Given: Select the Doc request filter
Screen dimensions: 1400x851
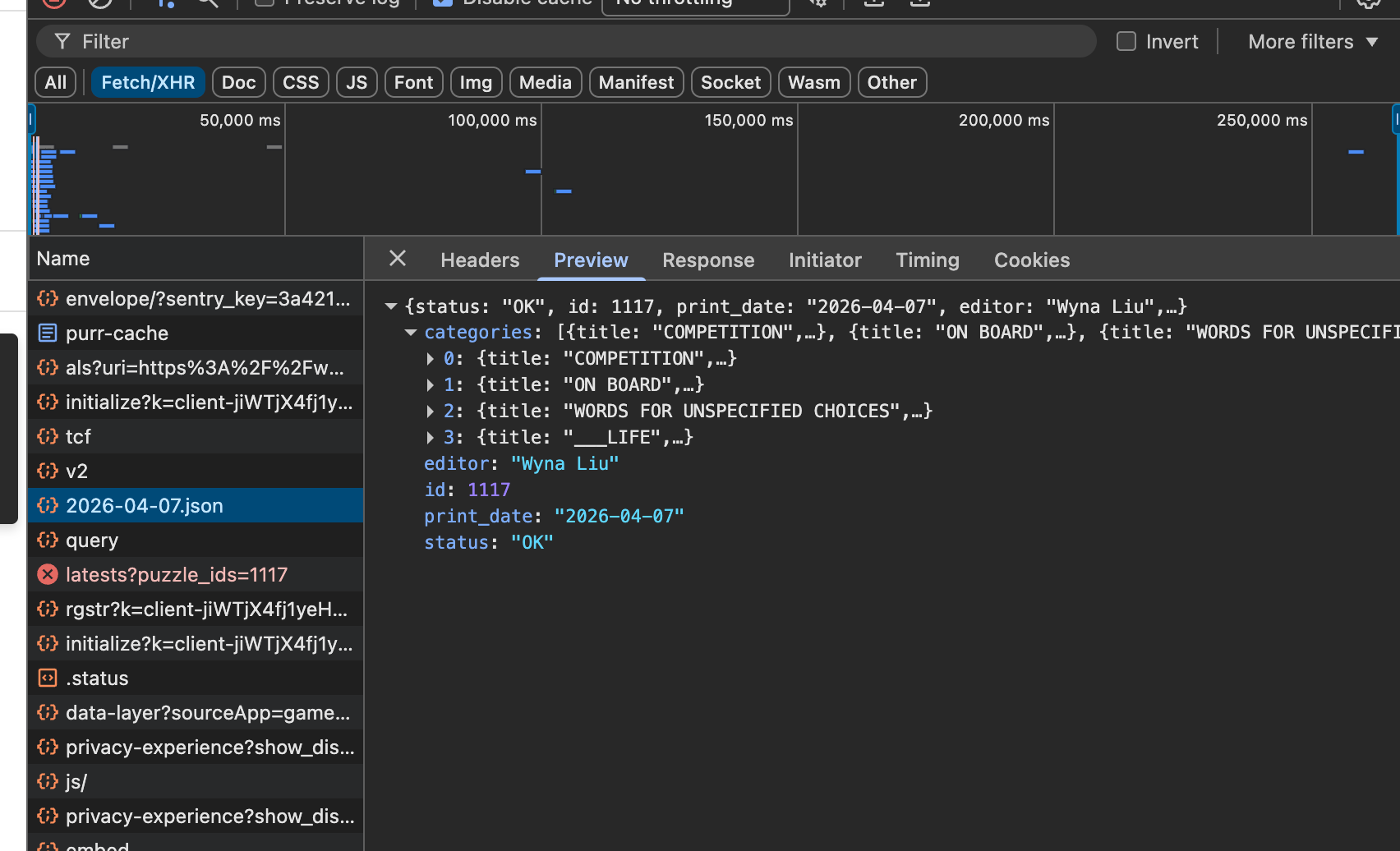Looking at the screenshot, I should point(238,82).
